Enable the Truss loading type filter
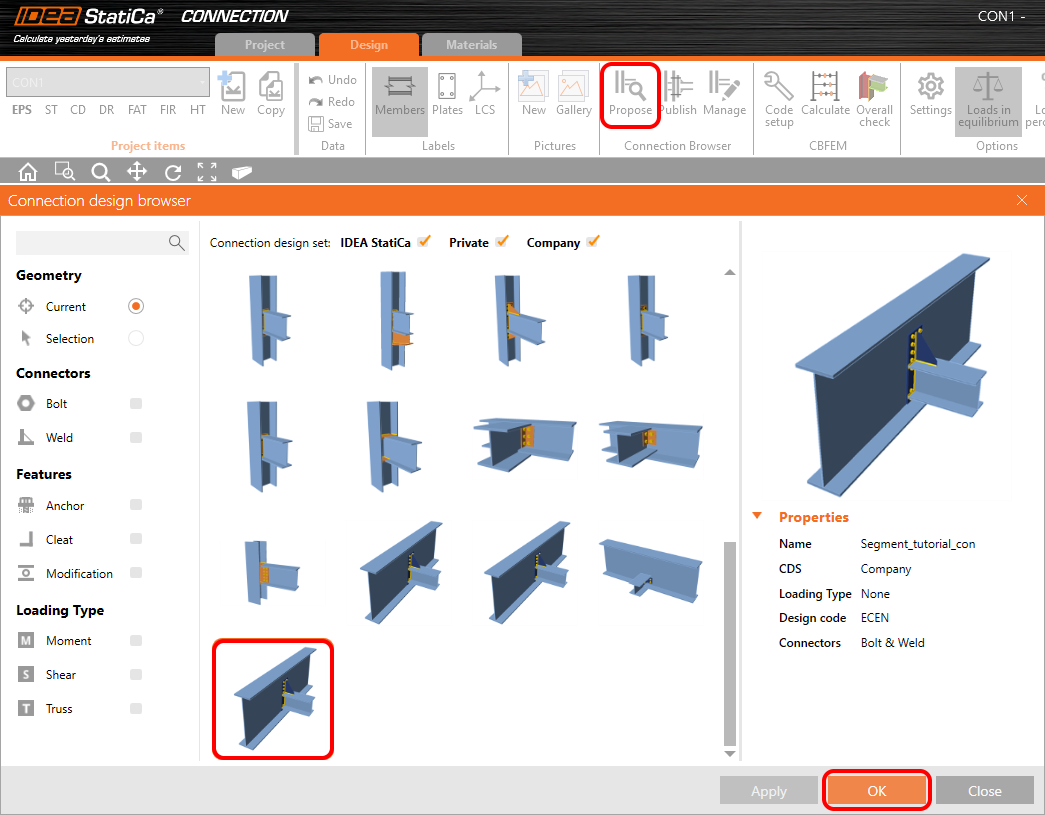 click(136, 709)
